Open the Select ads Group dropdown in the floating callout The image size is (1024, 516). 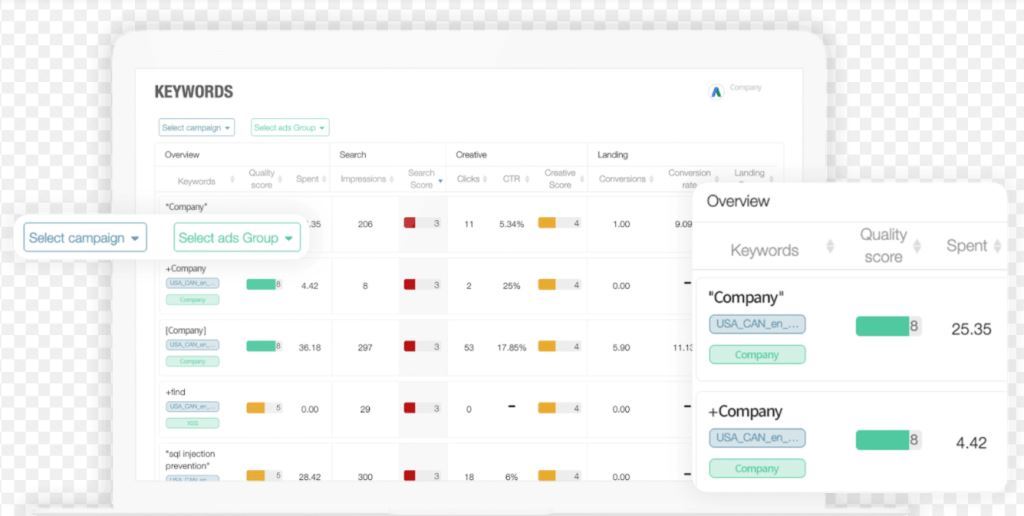(x=237, y=238)
